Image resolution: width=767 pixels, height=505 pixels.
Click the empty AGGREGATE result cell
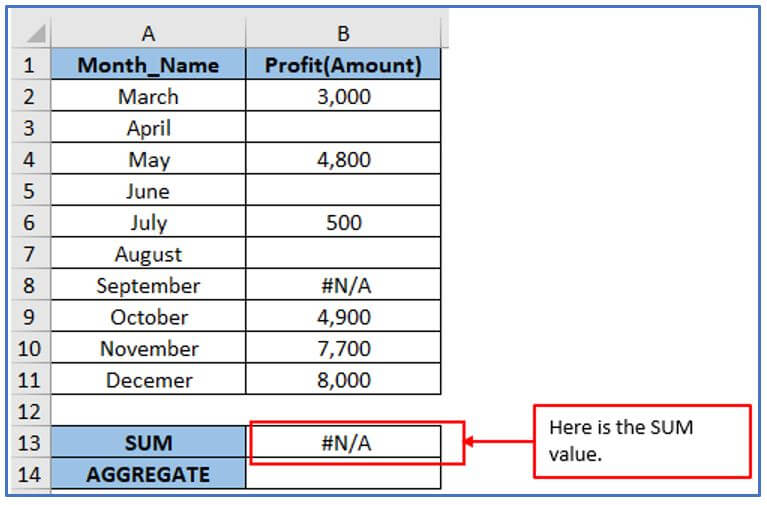point(343,474)
